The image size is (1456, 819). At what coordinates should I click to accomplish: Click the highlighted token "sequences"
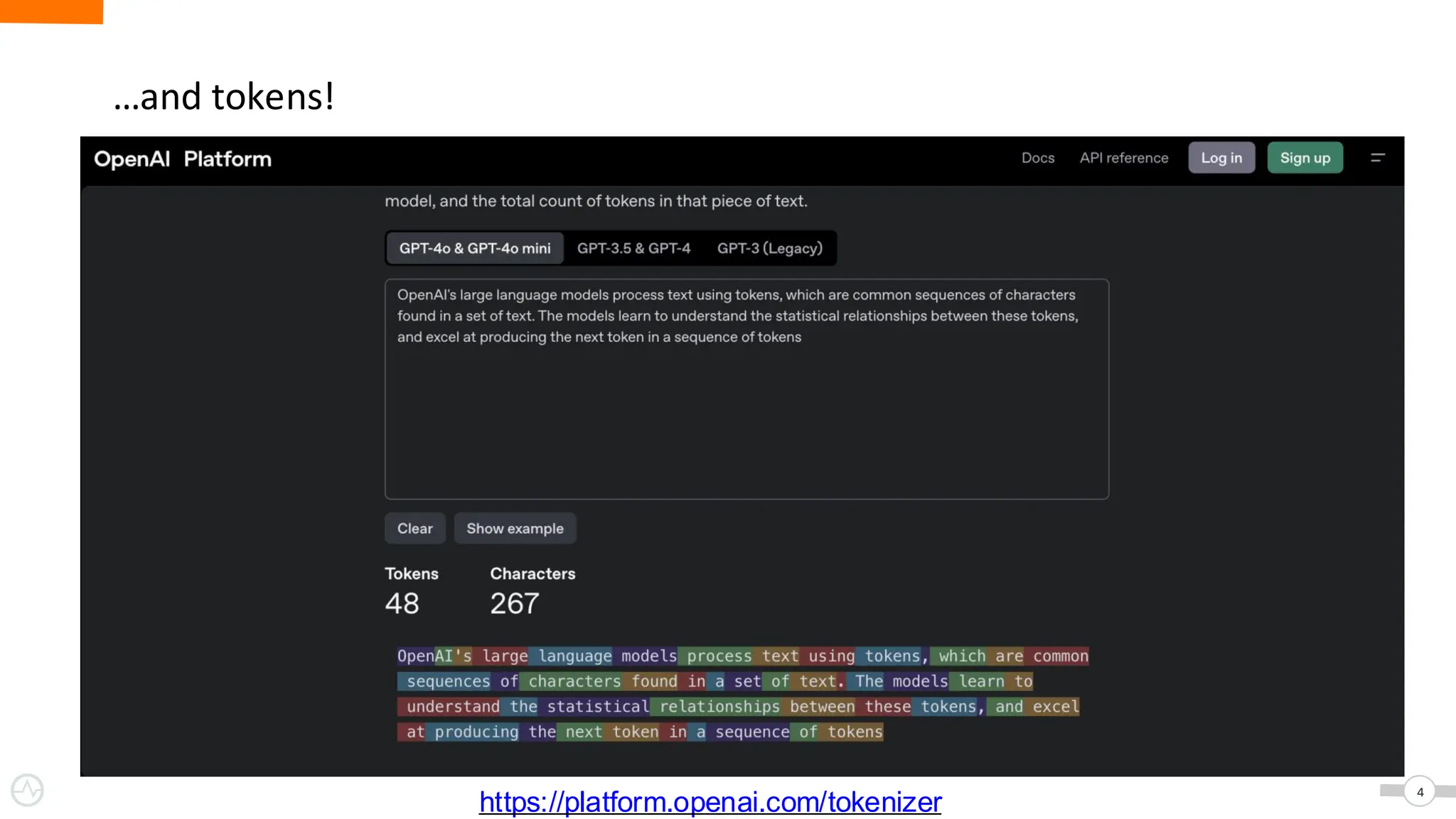(444, 681)
